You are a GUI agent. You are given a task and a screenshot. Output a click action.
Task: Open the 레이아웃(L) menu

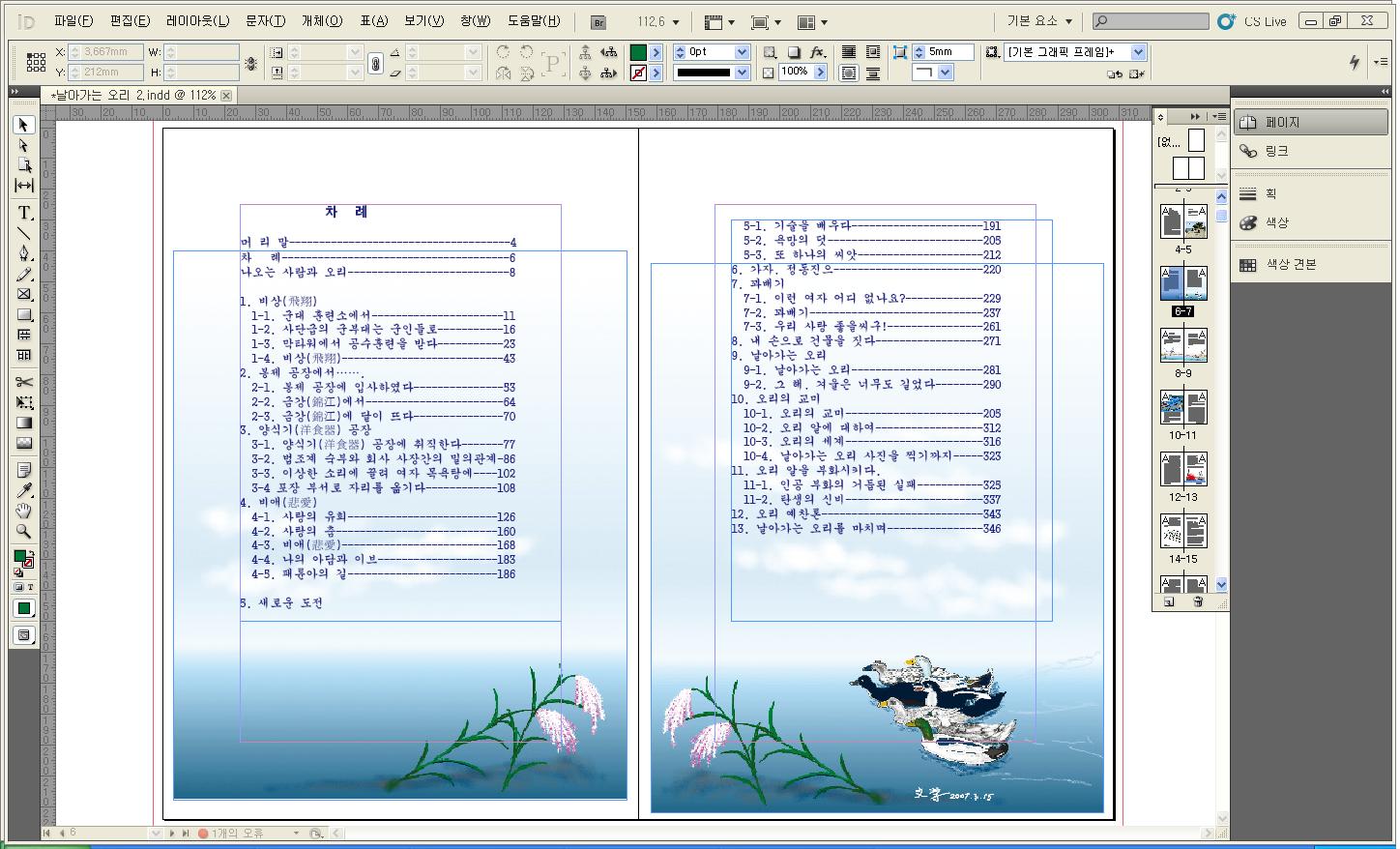[x=197, y=21]
